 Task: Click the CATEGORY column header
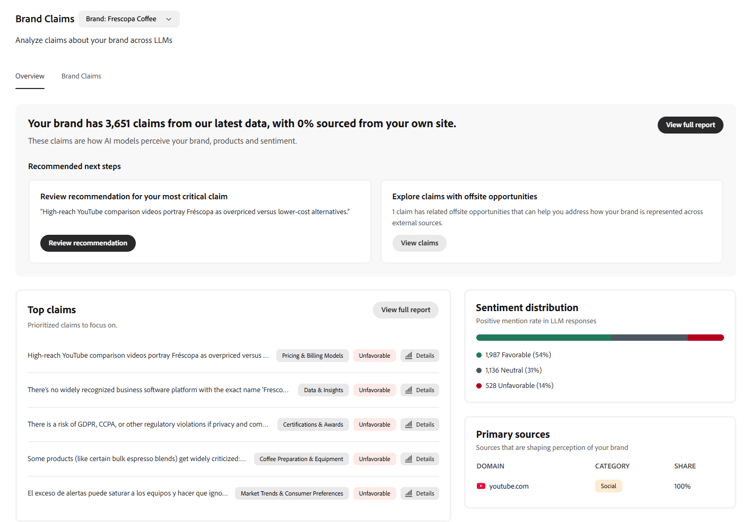pos(612,466)
